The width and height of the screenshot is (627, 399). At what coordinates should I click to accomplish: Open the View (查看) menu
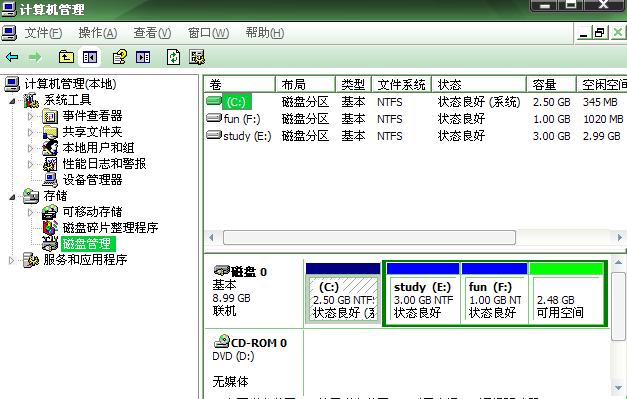152,33
